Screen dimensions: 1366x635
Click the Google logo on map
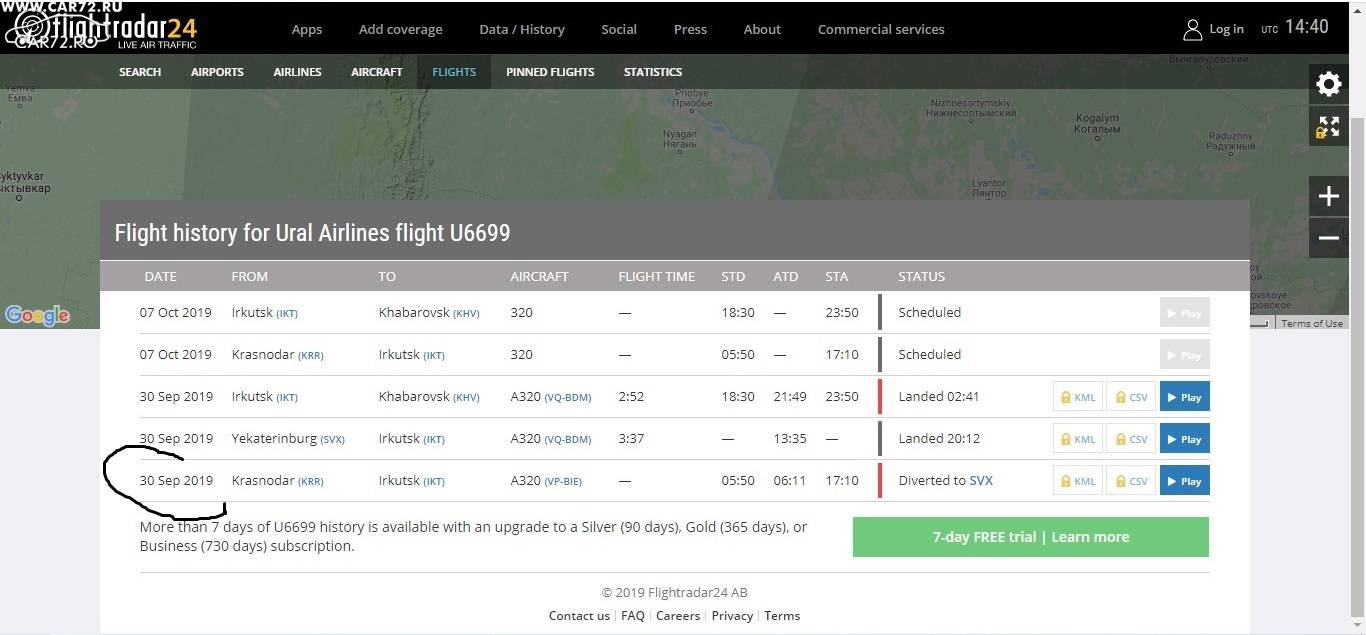[37, 315]
